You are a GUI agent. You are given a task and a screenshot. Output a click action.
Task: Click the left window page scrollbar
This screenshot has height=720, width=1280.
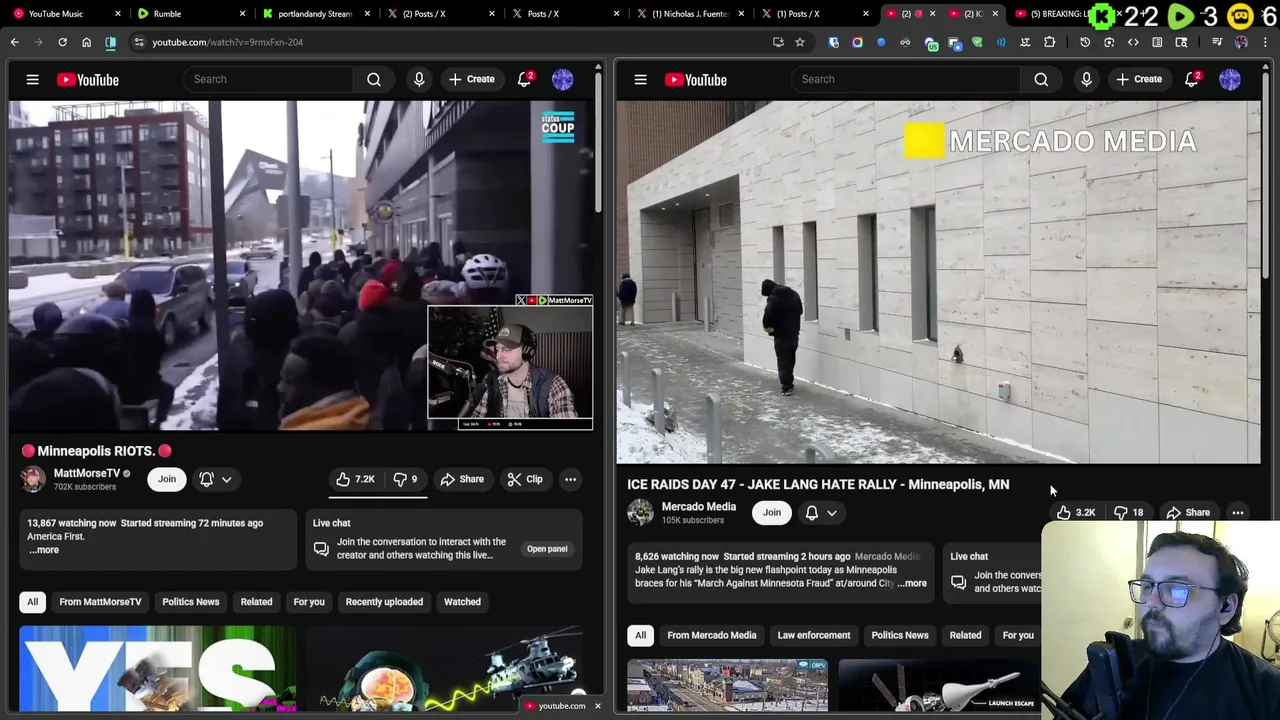tap(599, 140)
